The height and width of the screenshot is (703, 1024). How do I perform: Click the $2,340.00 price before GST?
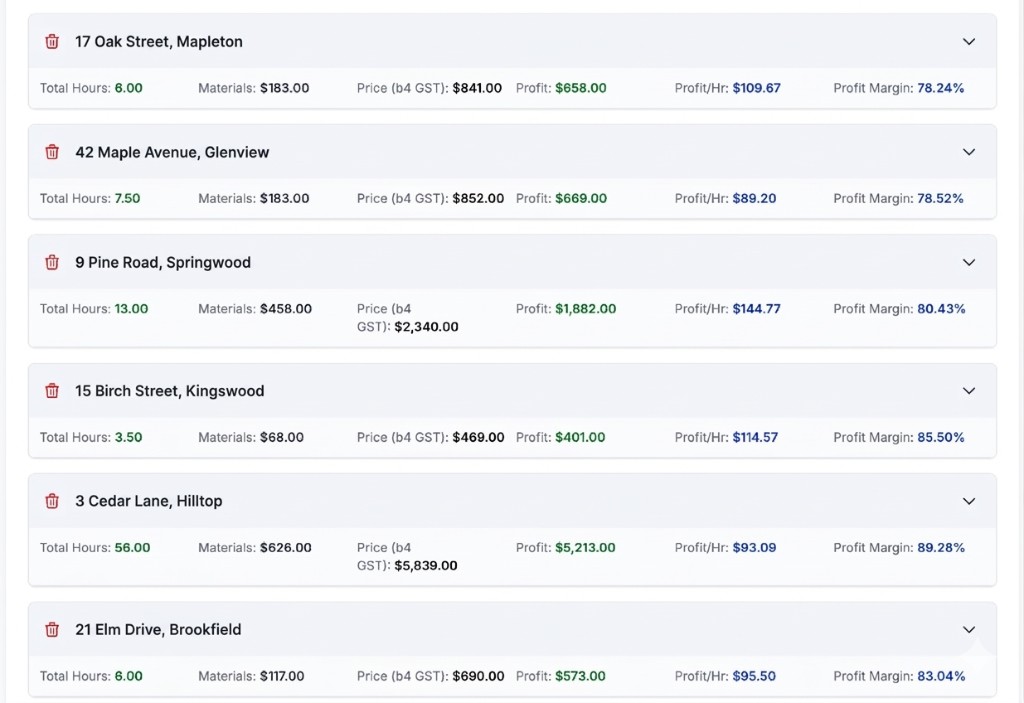[426, 327]
